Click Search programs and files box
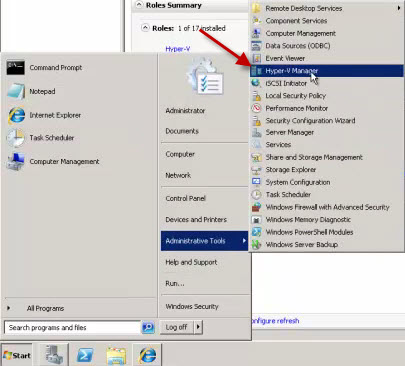 [73, 327]
